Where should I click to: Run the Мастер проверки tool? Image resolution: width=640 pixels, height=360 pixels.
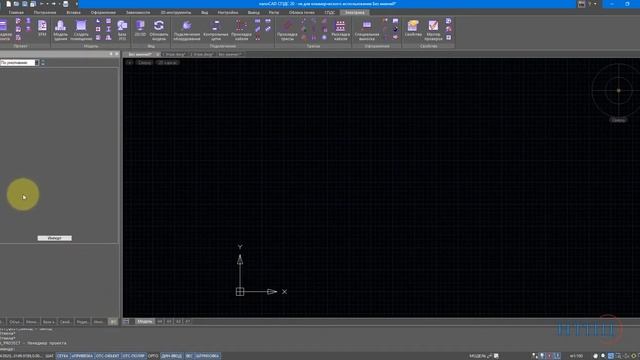coord(433,30)
